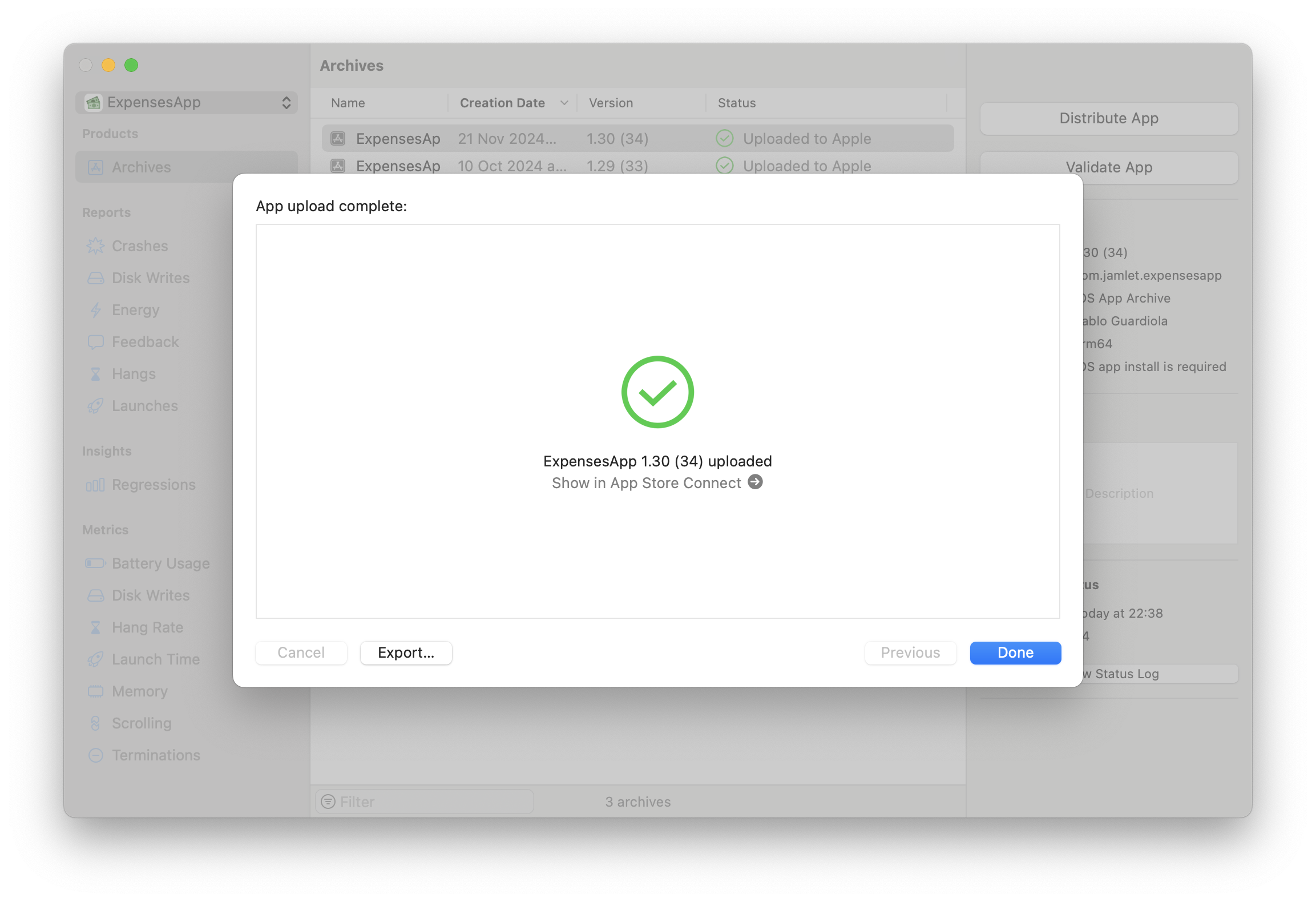Click the green upload success checkmark

tap(657, 392)
